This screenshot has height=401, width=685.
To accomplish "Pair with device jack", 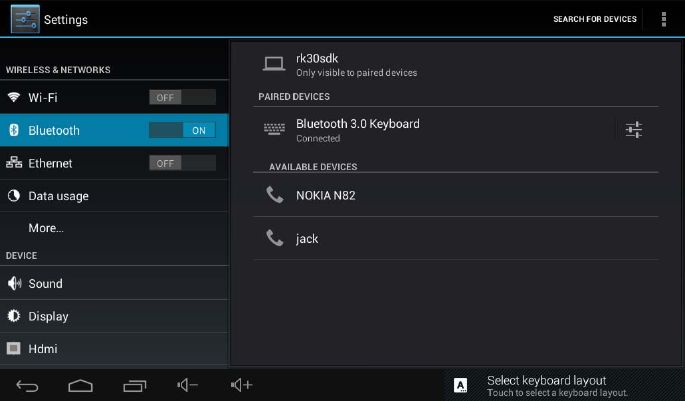I will tap(455, 238).
